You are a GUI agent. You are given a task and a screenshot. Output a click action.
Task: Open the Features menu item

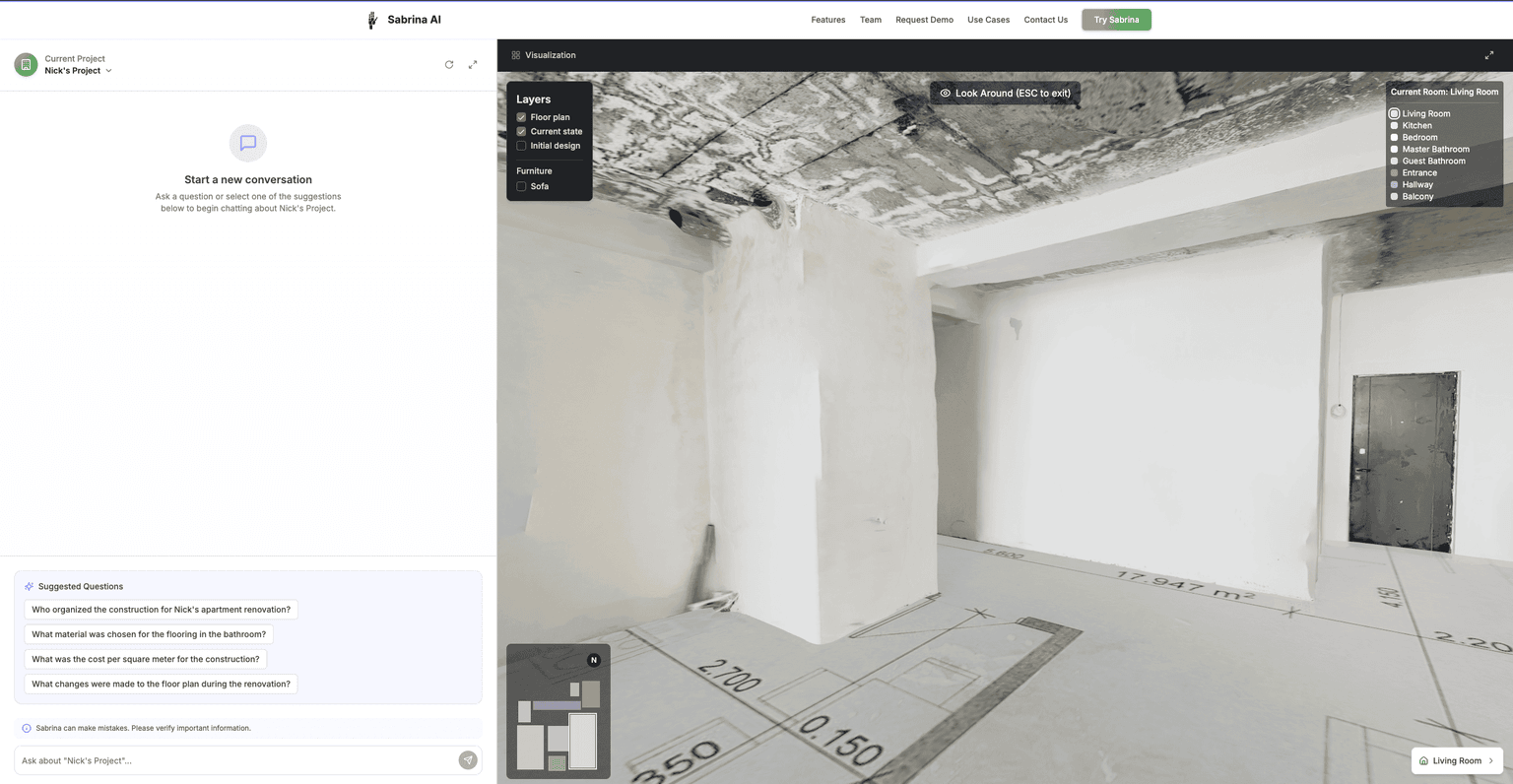click(x=828, y=20)
